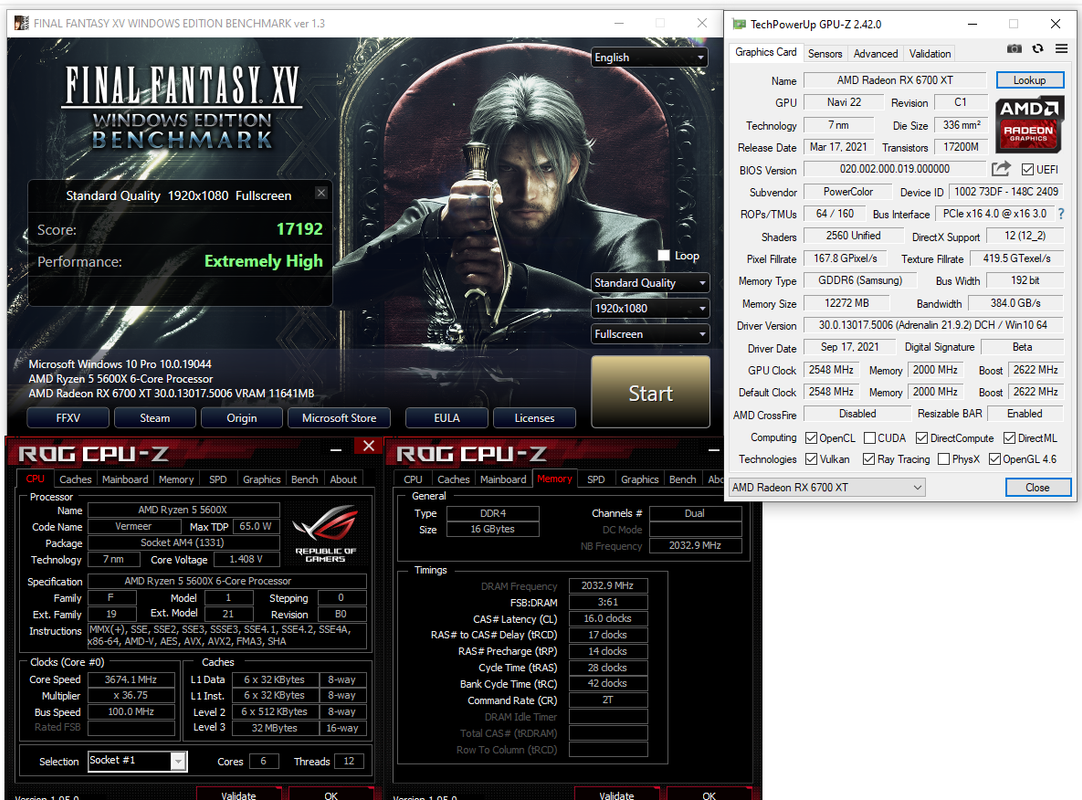The height and width of the screenshot is (800, 1082).
Task: Click Lookup button in GPU-Z
Action: [1030, 80]
